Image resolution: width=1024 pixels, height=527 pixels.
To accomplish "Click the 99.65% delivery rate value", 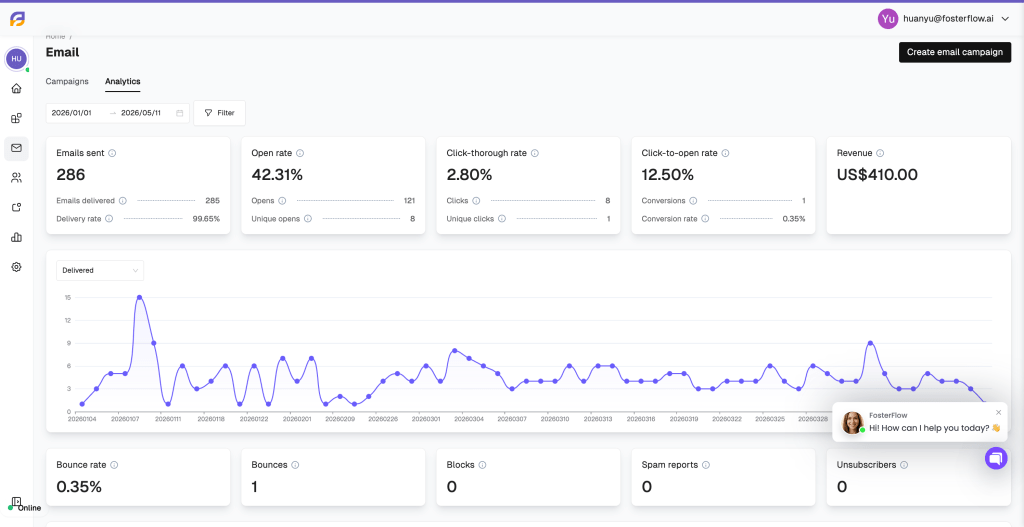I will point(206,219).
